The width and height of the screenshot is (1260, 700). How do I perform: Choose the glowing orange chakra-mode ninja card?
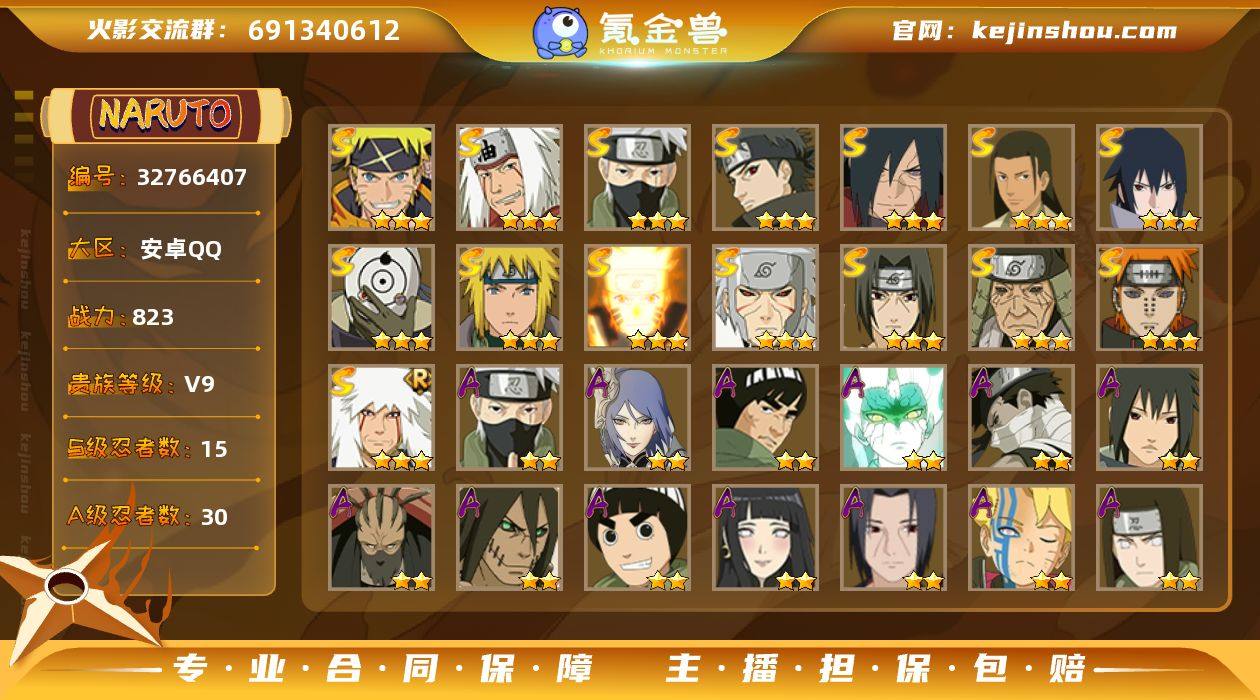(637, 298)
